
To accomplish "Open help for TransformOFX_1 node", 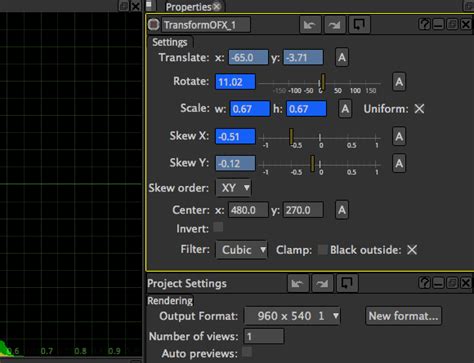I will 424,24.
